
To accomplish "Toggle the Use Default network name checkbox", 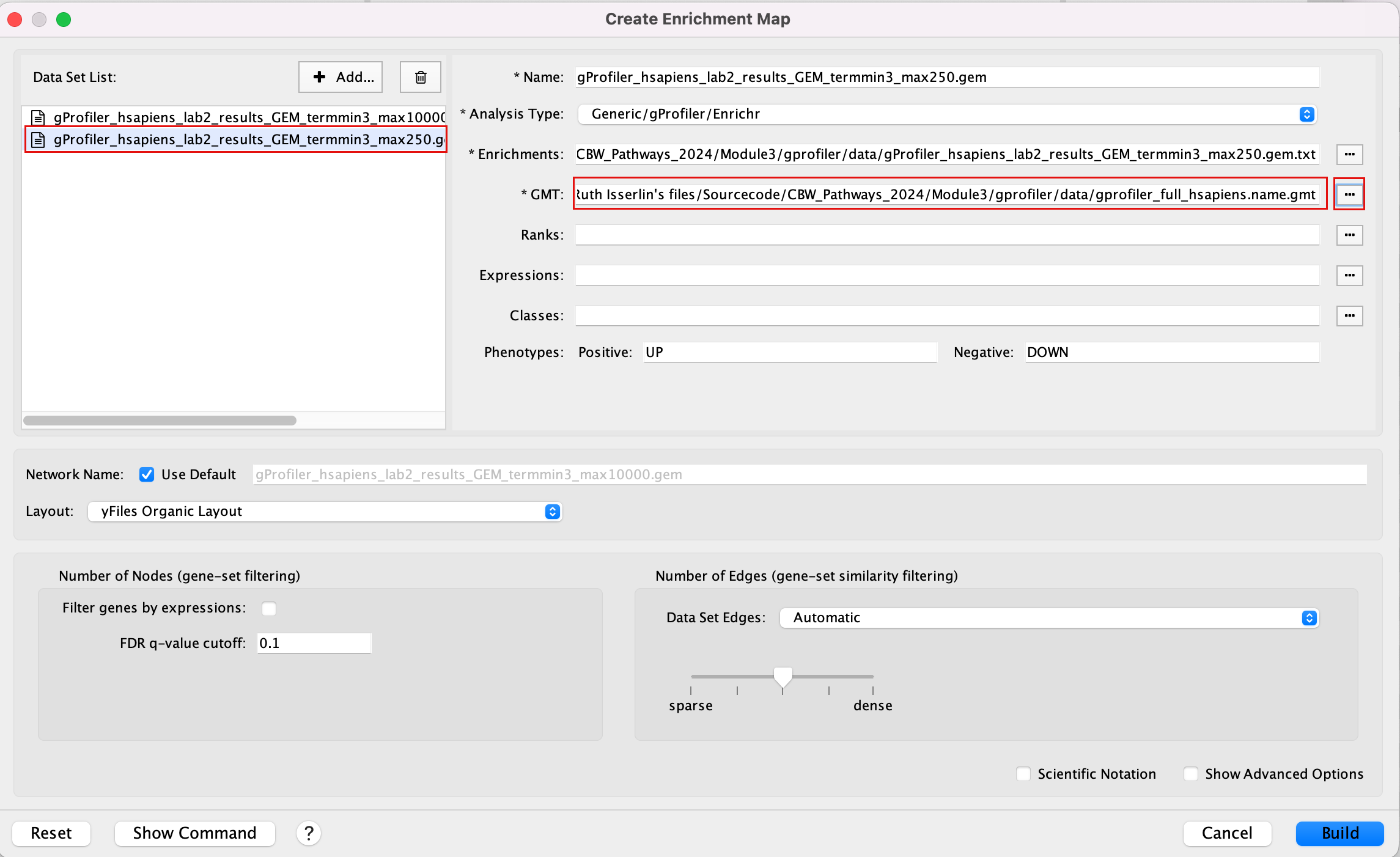I will 147,474.
